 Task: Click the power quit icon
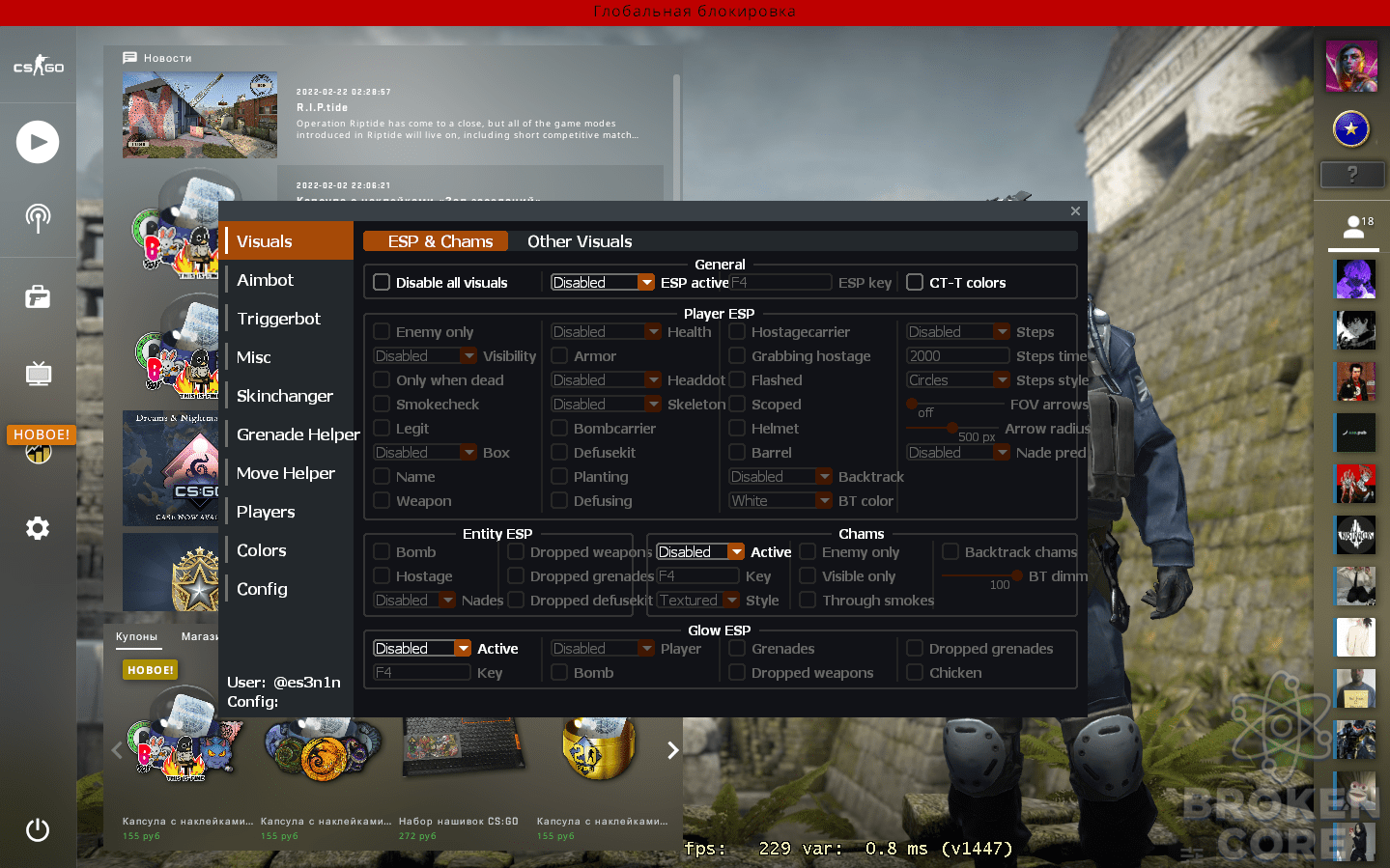pos(38,830)
